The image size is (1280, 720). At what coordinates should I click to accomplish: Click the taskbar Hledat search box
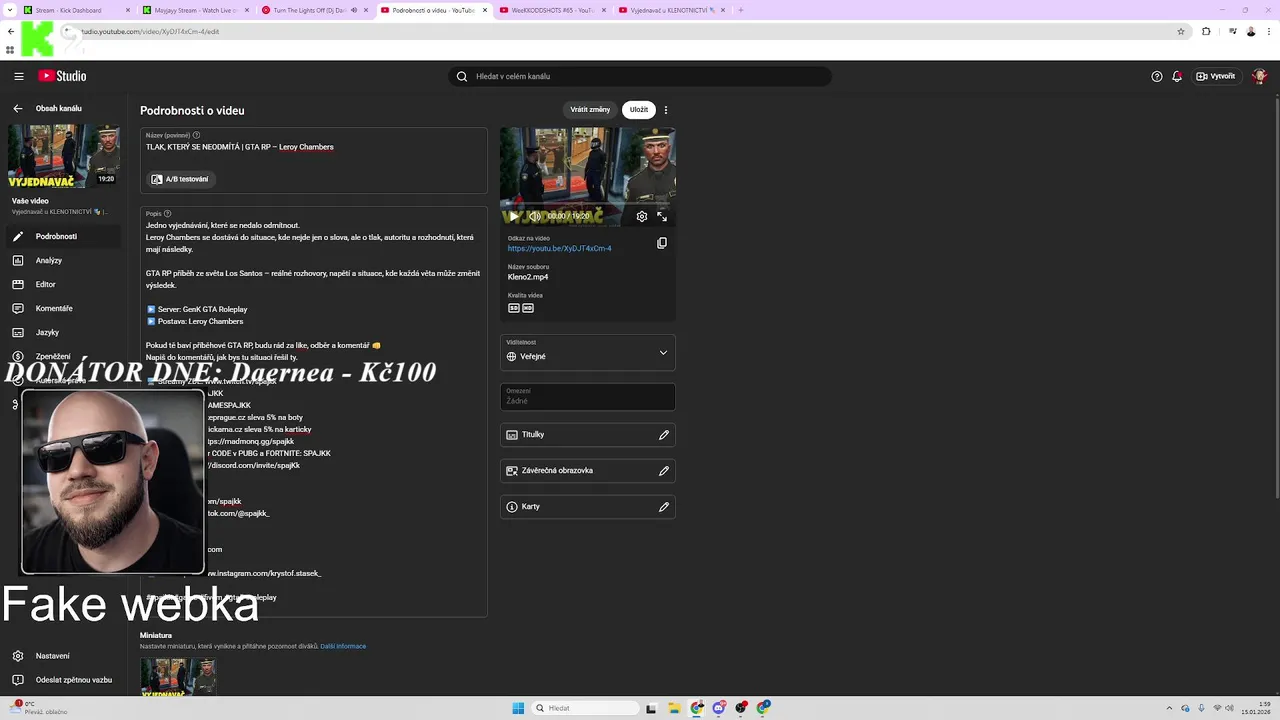tap(585, 708)
